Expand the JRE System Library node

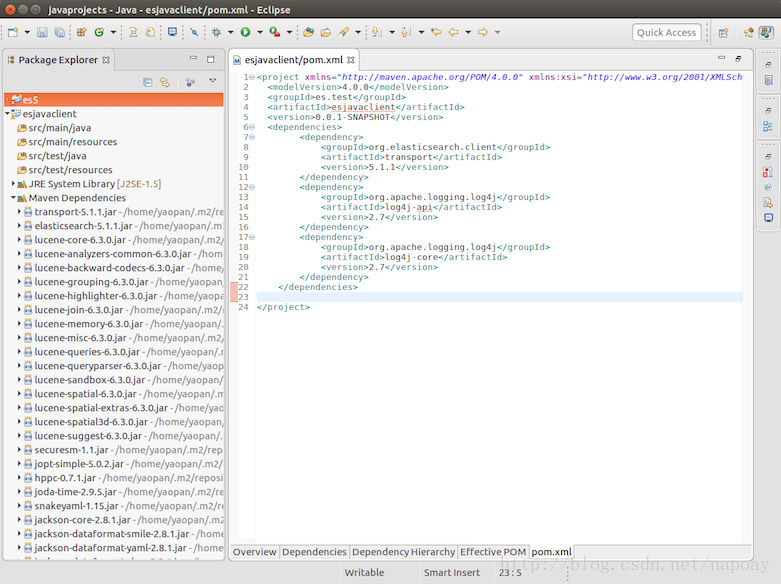pyautogui.click(x=13, y=184)
